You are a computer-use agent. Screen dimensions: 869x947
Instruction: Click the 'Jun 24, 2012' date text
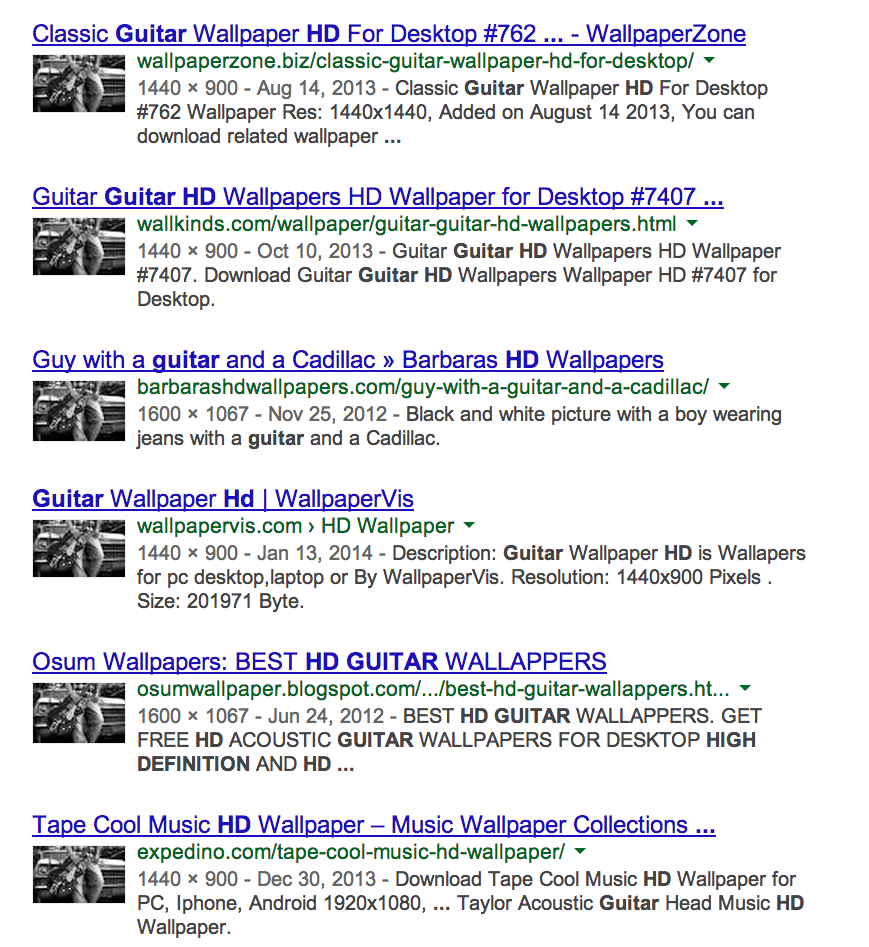pyautogui.click(x=326, y=716)
